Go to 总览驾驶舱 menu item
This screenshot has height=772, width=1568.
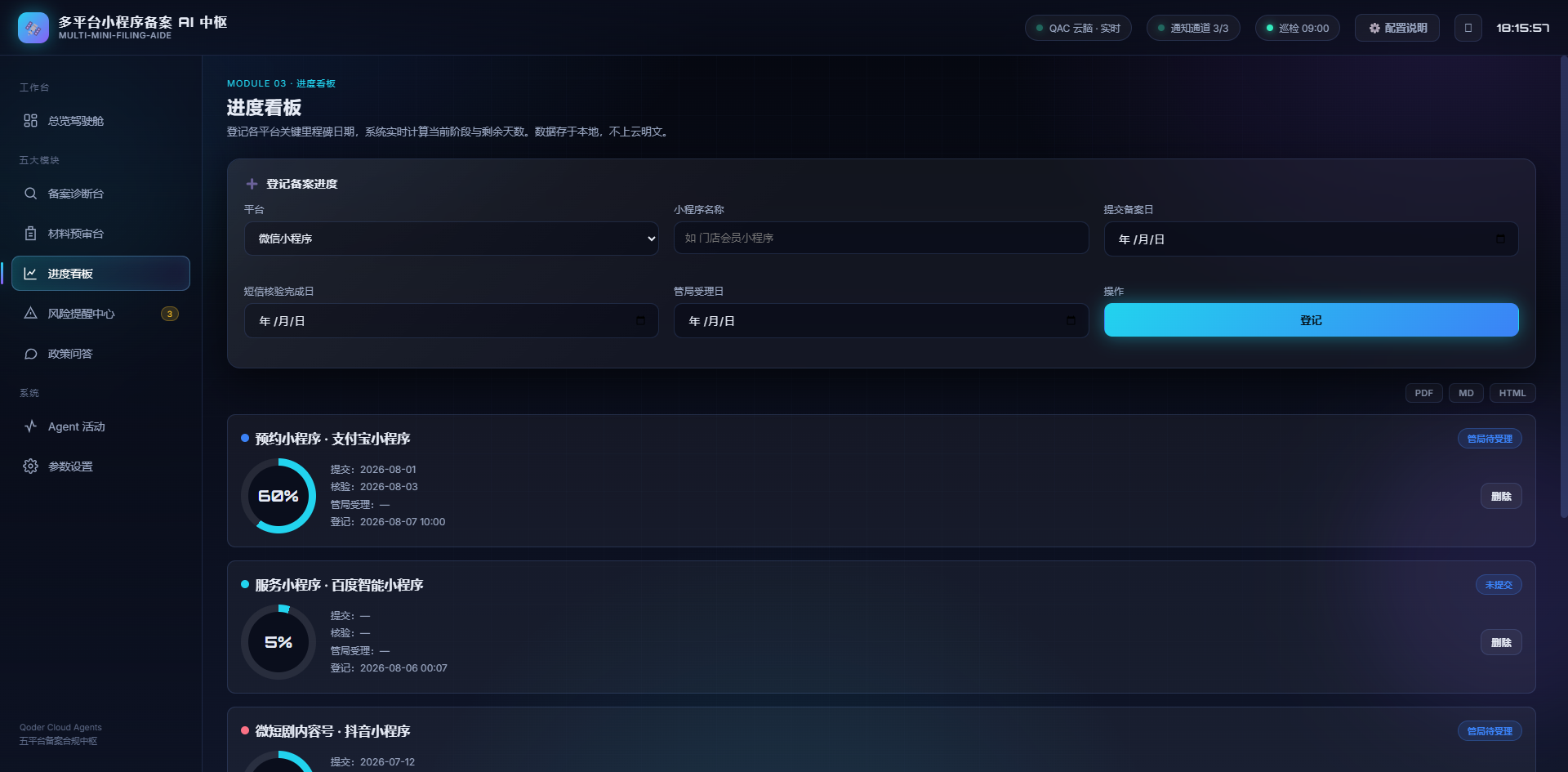pos(100,121)
